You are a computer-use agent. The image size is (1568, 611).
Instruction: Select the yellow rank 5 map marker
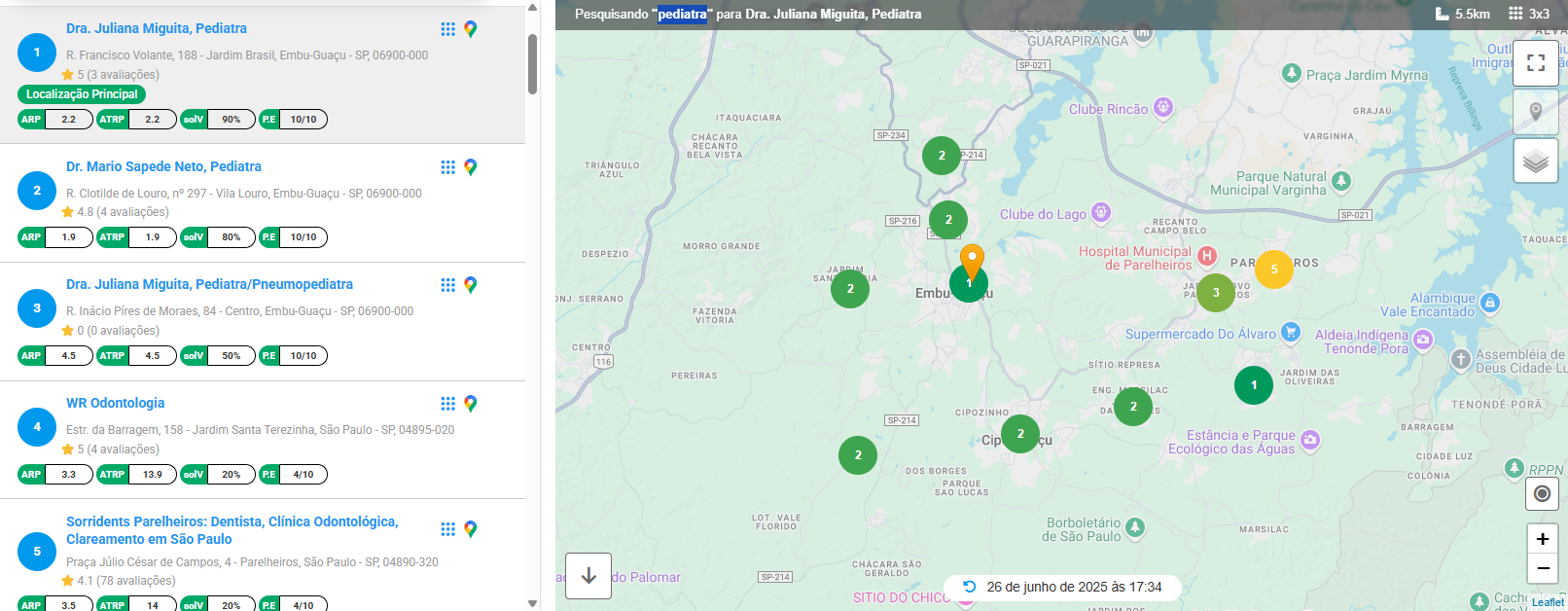coord(1273,270)
